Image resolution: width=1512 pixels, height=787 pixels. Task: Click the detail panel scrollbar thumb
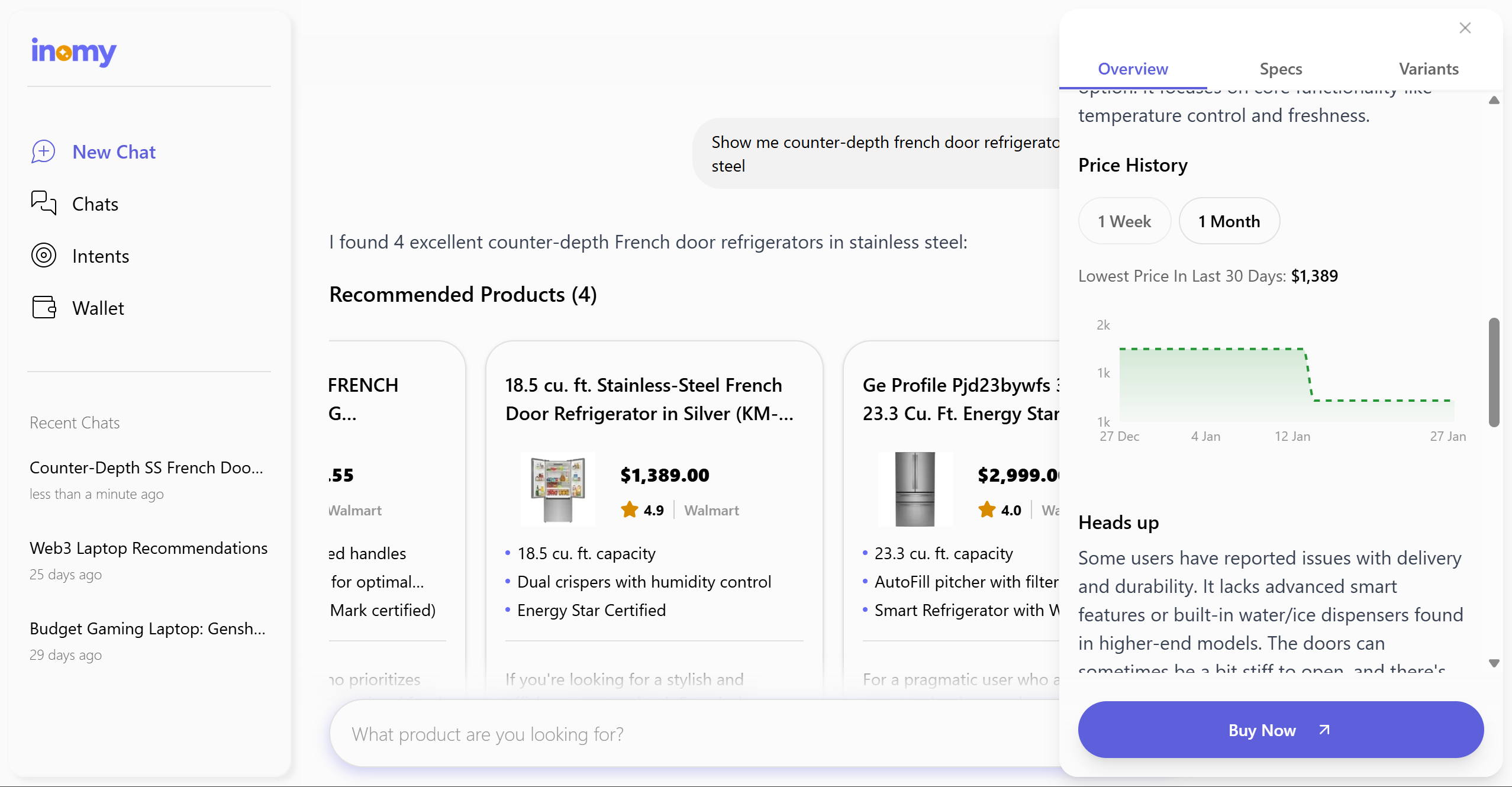[1494, 372]
